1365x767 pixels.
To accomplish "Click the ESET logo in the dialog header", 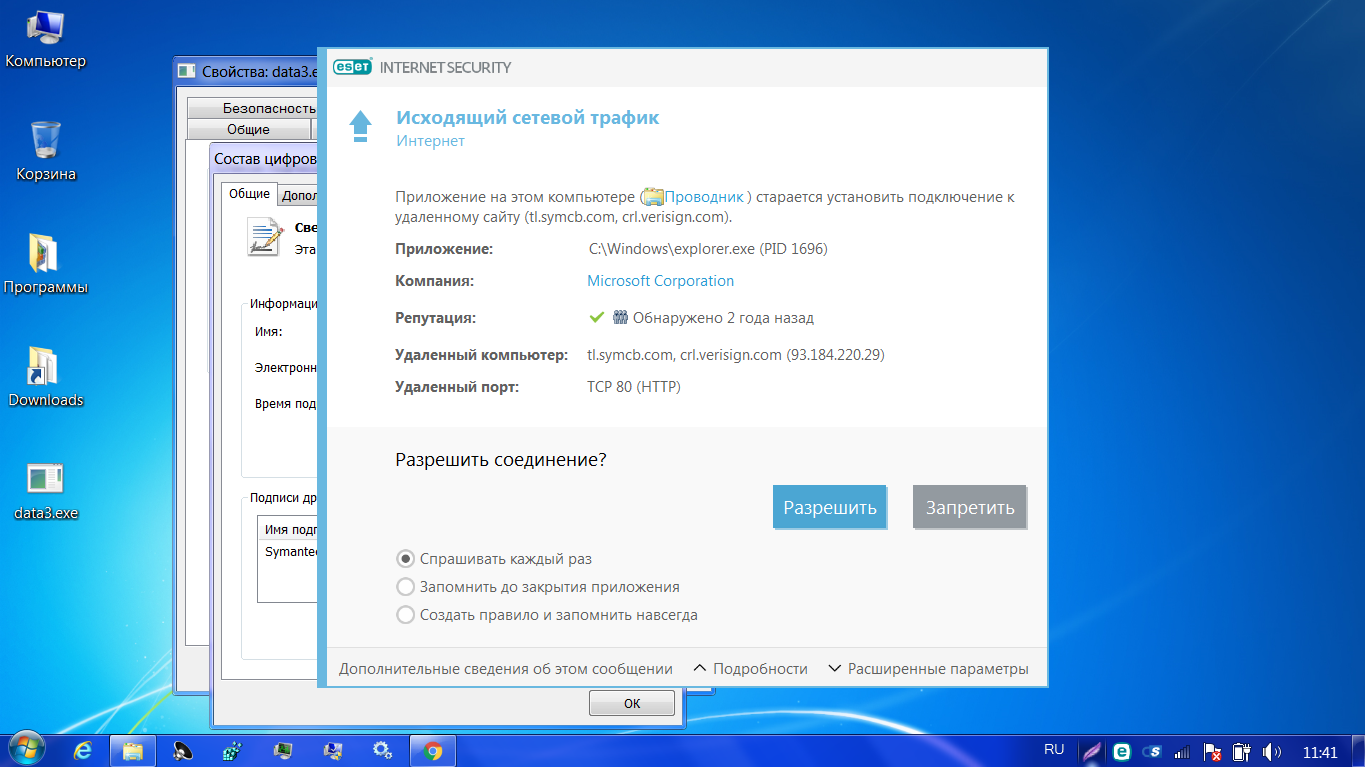I will coord(353,67).
